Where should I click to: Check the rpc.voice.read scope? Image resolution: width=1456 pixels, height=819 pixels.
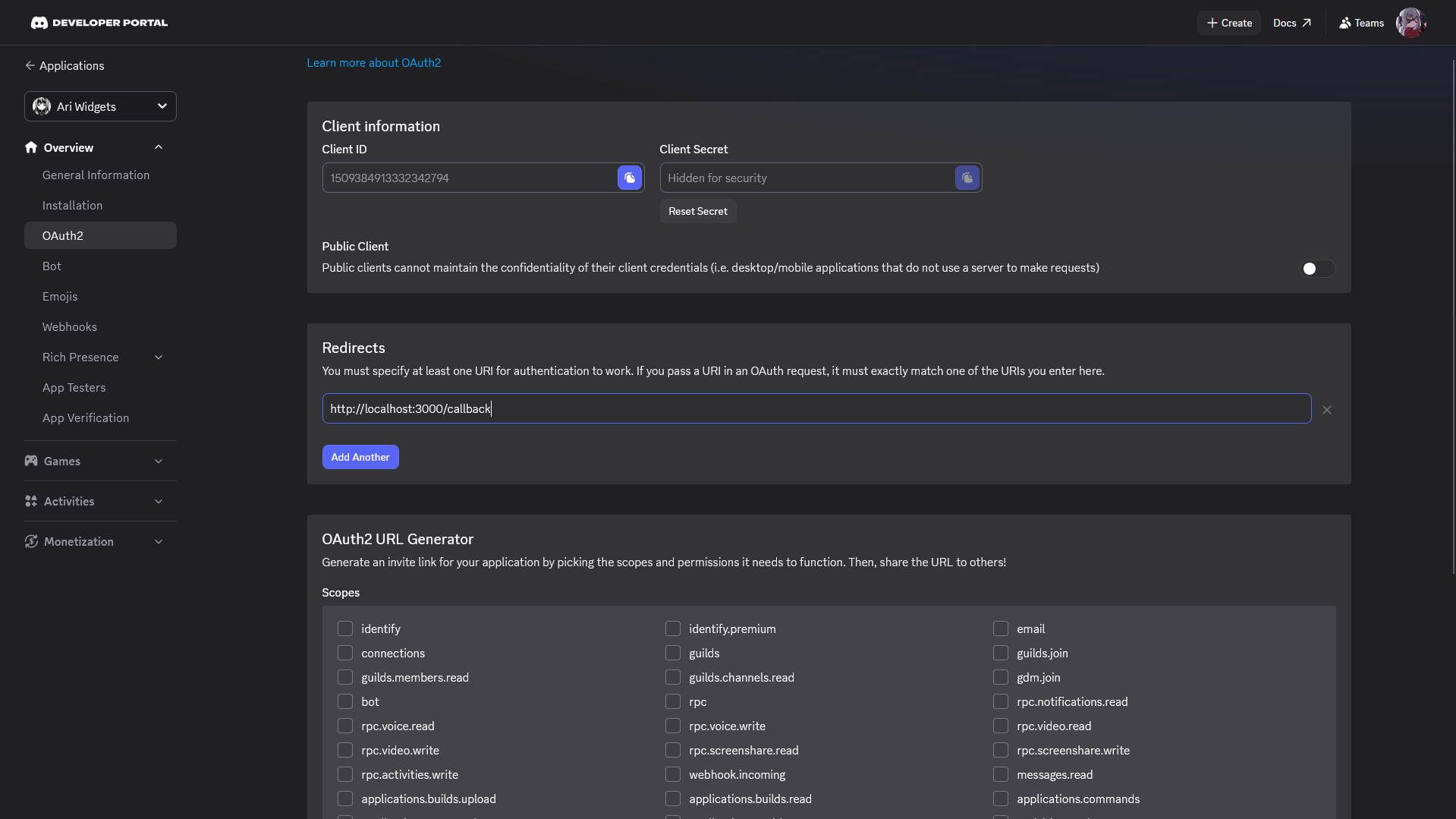[345, 726]
